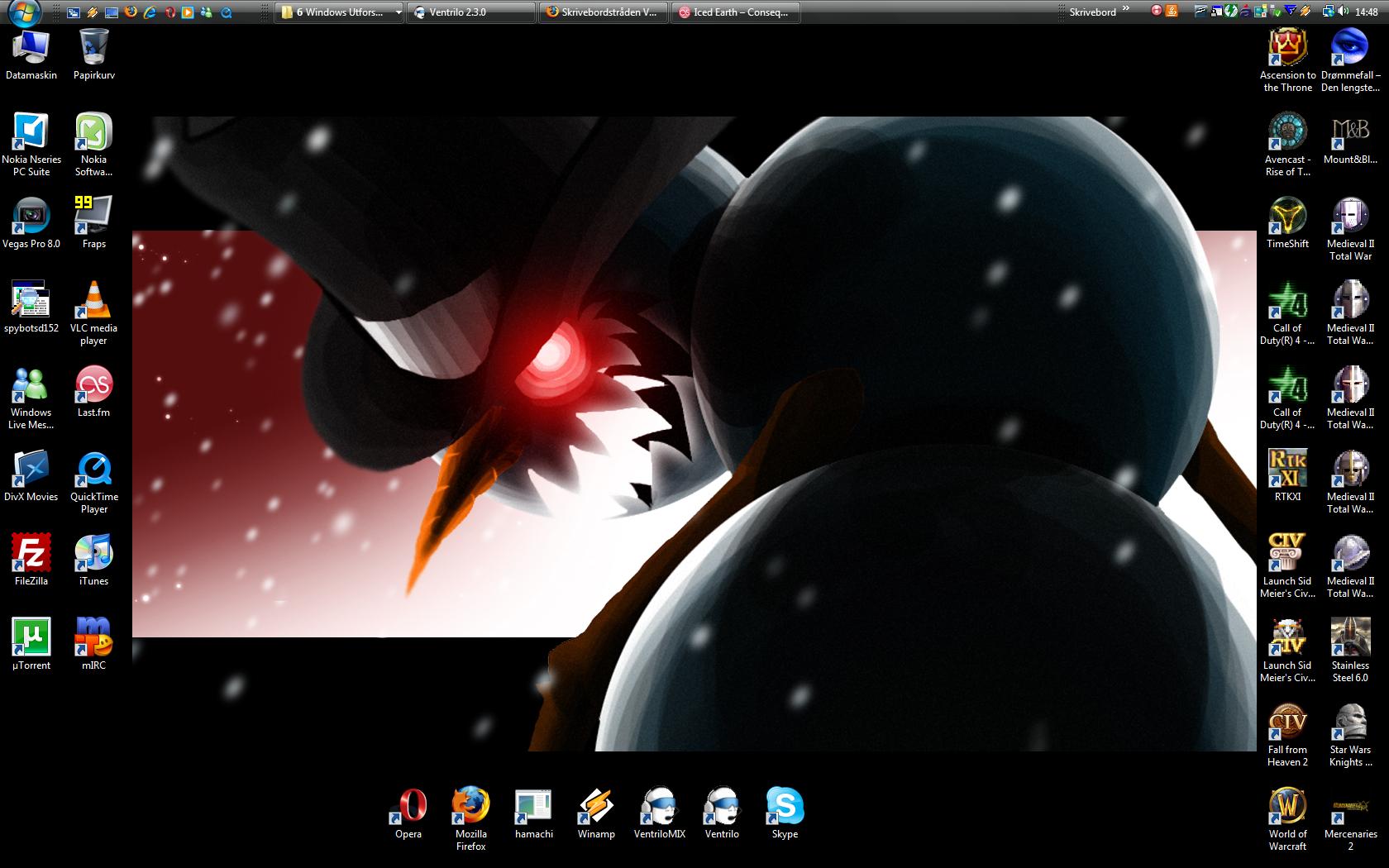
Task: Open the Drømmefall game shortcut
Action: click(x=1351, y=60)
